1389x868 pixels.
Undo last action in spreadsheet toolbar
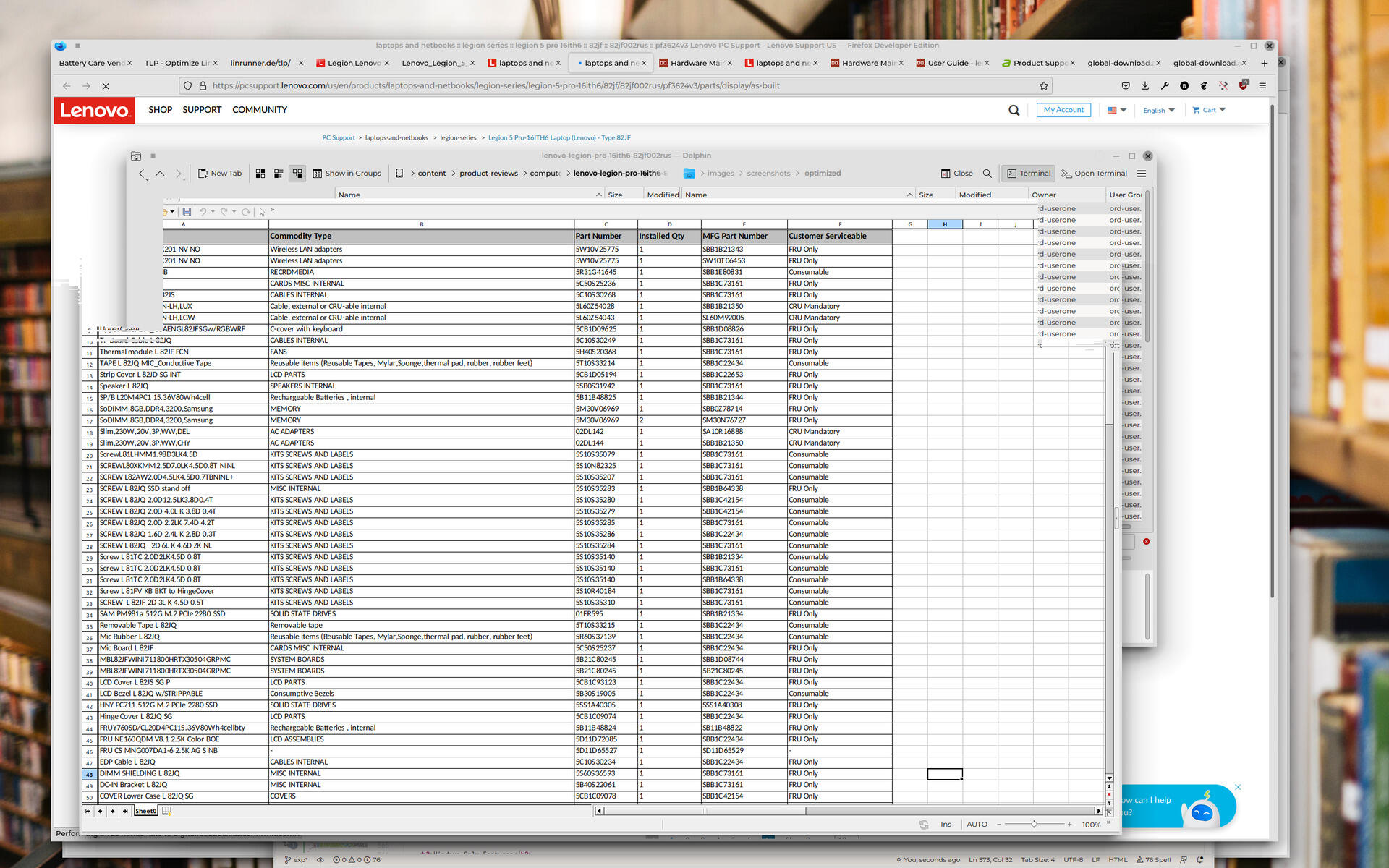pyautogui.click(x=203, y=212)
